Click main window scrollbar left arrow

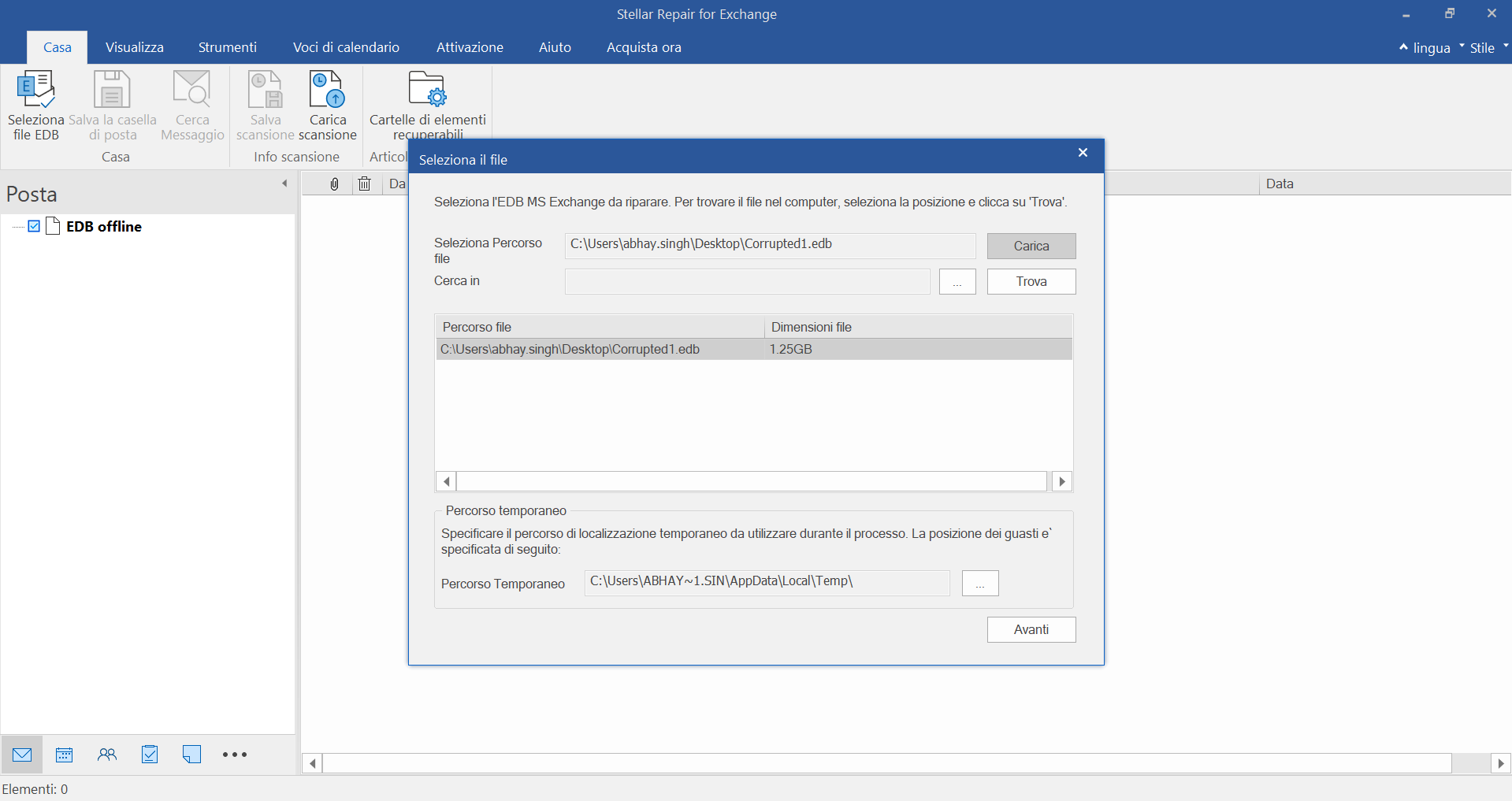(313, 763)
